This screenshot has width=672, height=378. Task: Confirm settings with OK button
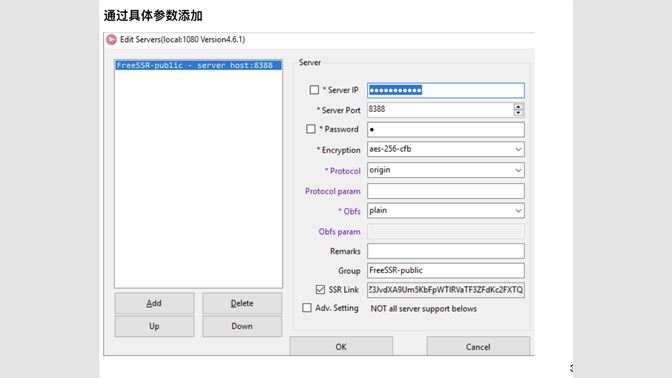(341, 346)
